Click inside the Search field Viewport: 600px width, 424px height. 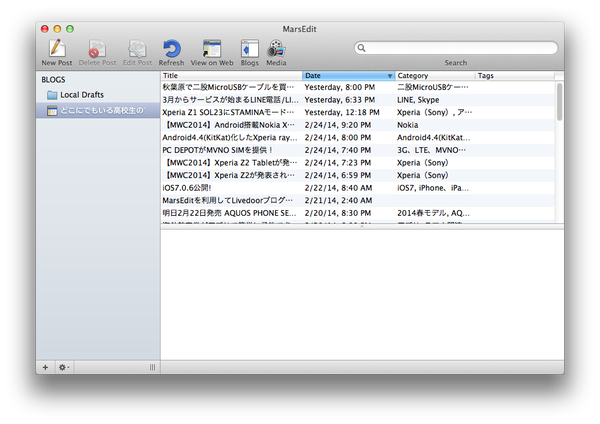coord(455,48)
